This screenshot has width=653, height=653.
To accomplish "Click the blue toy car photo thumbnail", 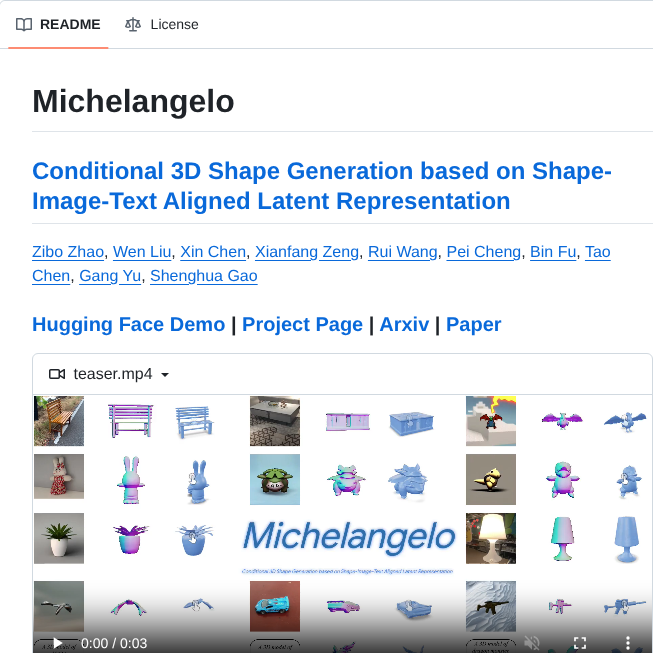I will 275,606.
